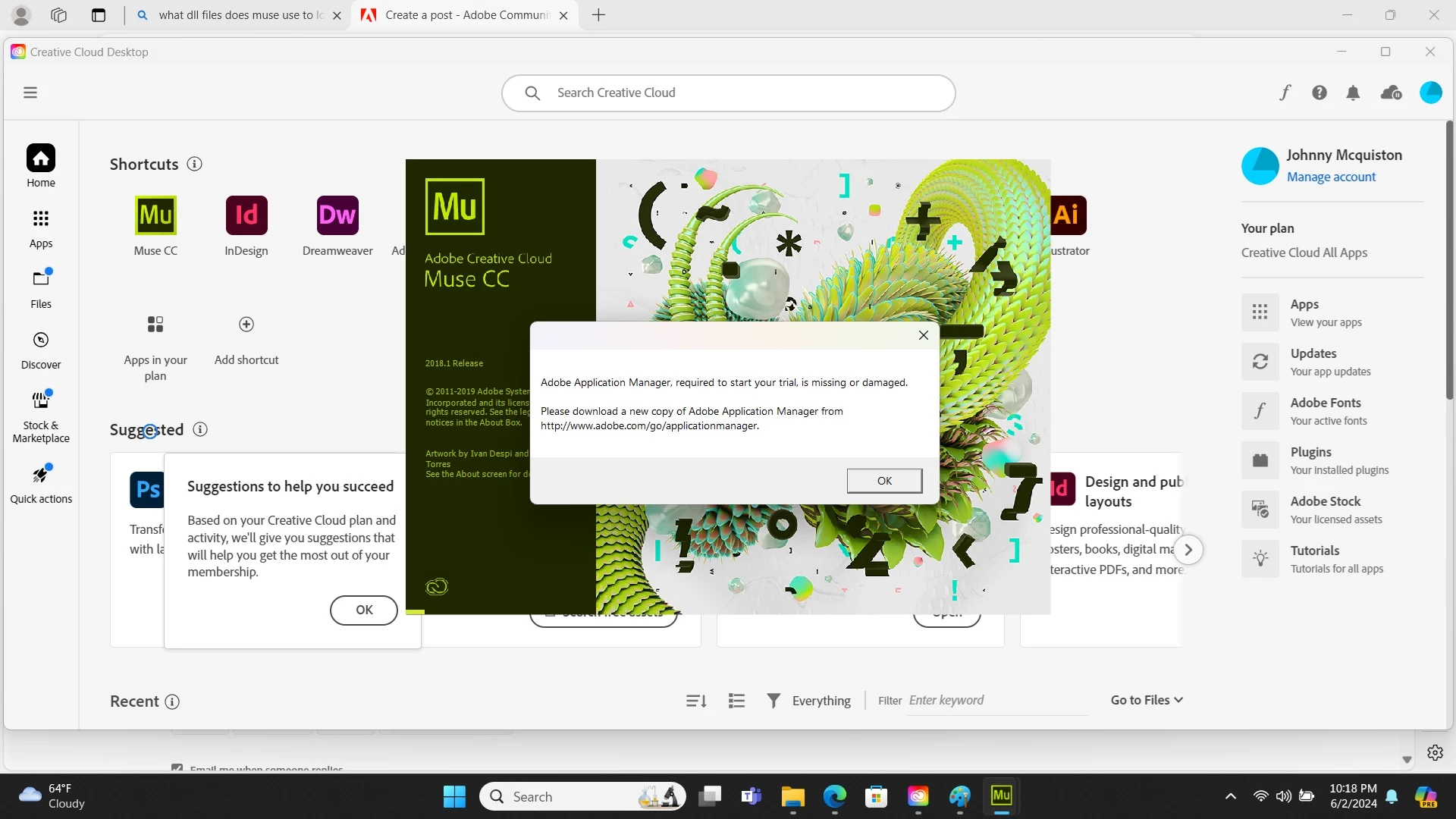This screenshot has height=819, width=1456.
Task: Open the Muse CC shortcut icon
Action: pos(155,215)
